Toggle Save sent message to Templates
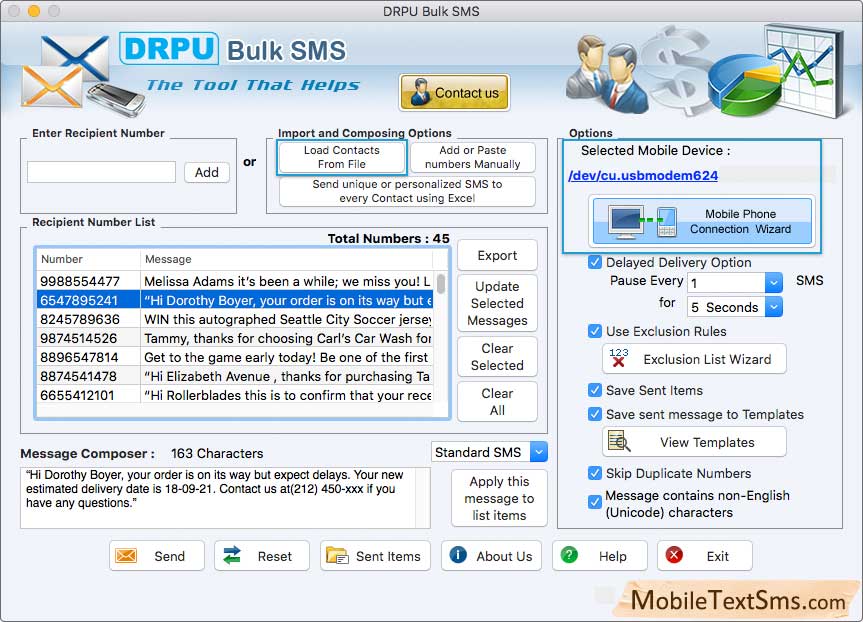 coord(594,413)
